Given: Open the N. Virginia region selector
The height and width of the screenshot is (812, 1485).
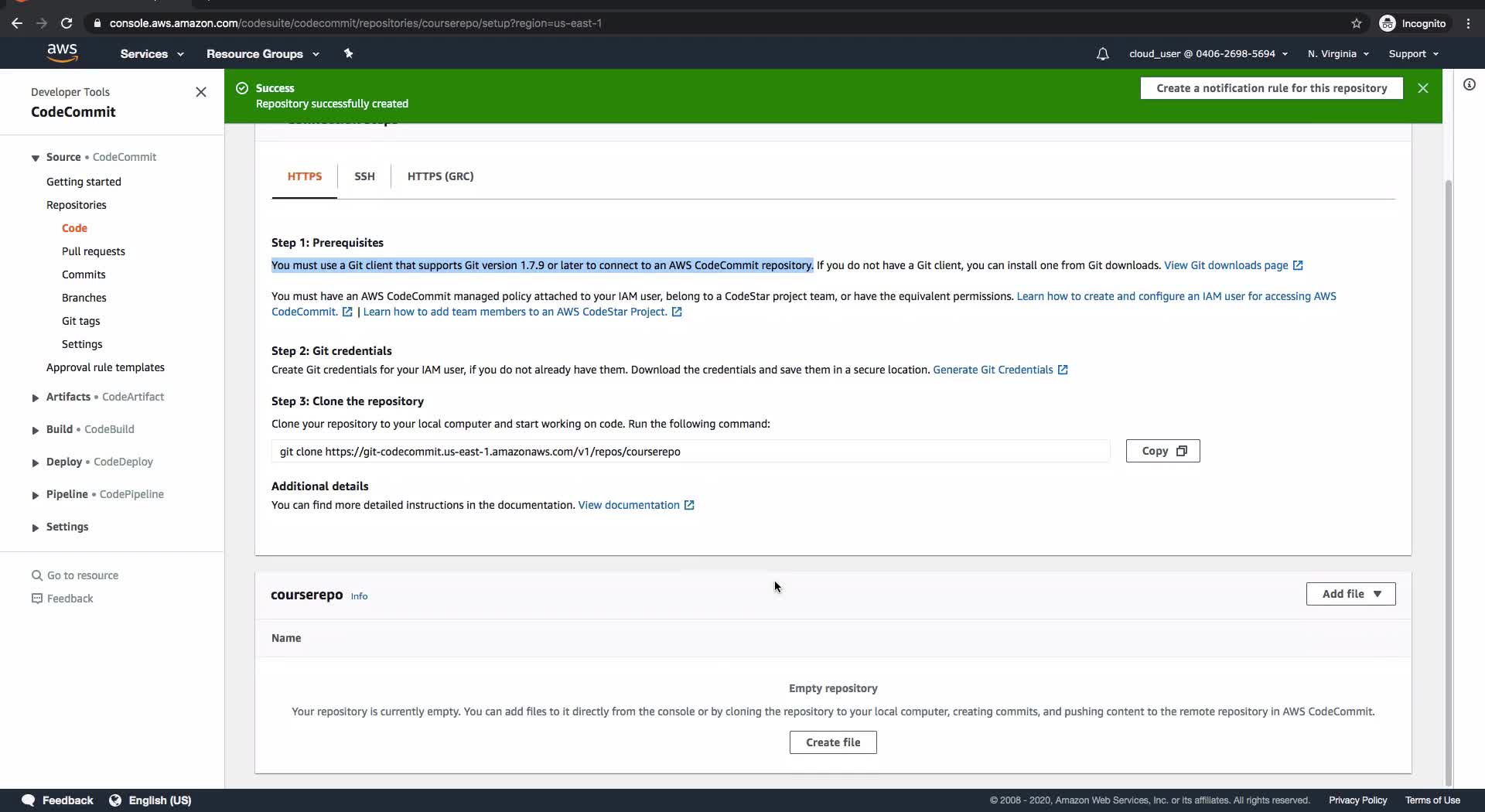Looking at the screenshot, I should tap(1338, 54).
